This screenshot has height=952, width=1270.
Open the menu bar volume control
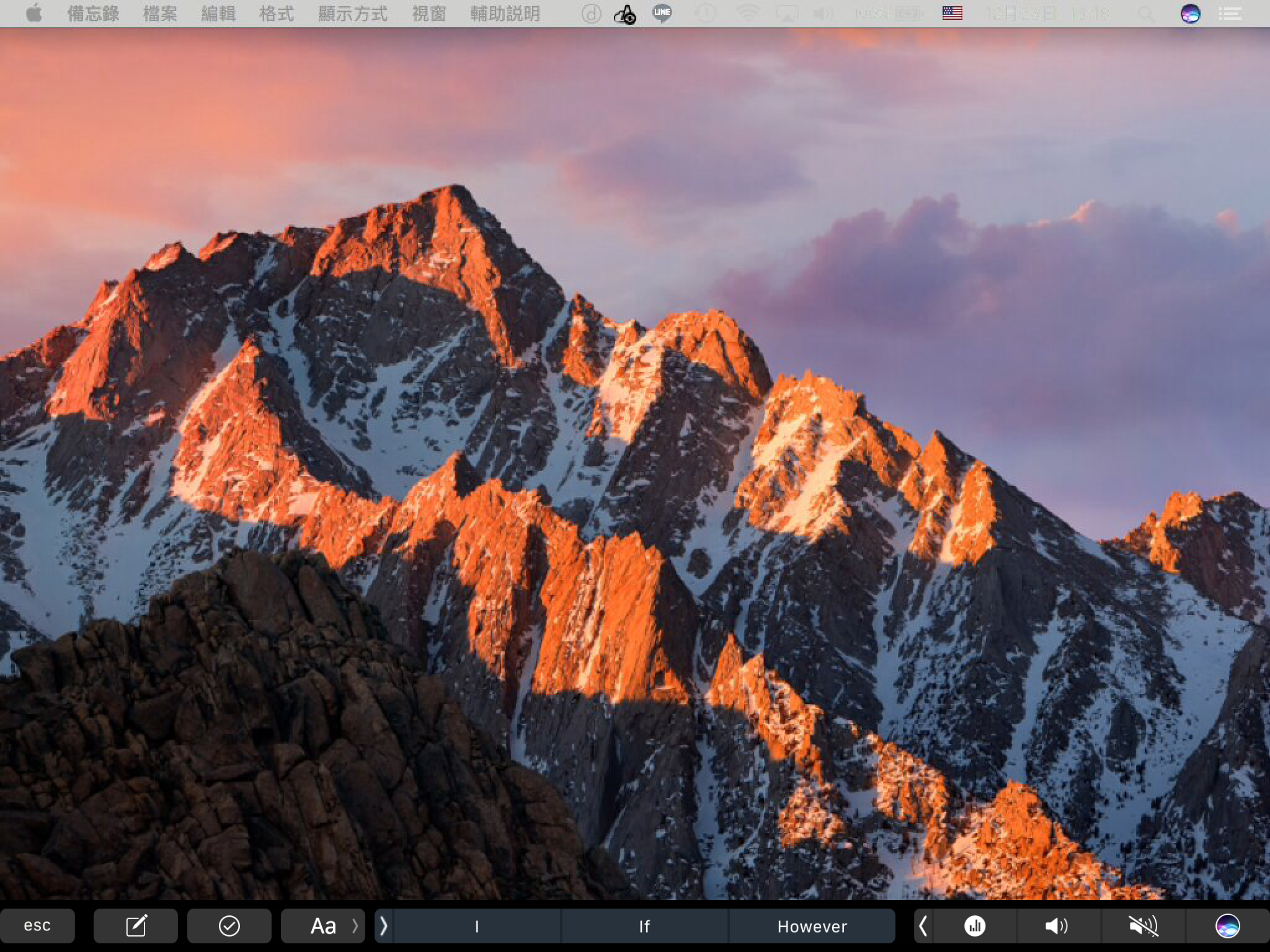pyautogui.click(x=823, y=13)
